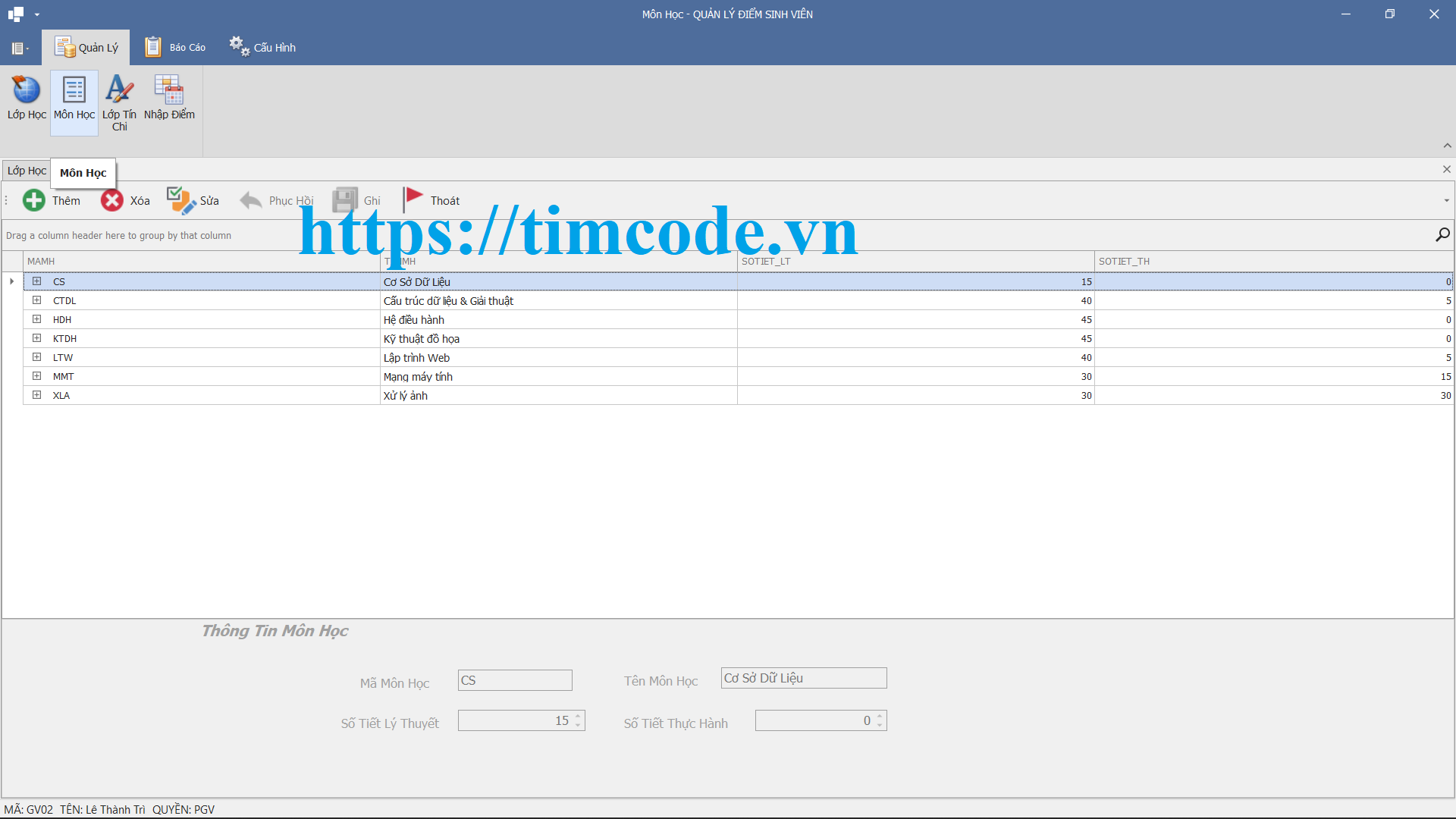Open Nhập Điểm ribbon icon

[x=169, y=99]
